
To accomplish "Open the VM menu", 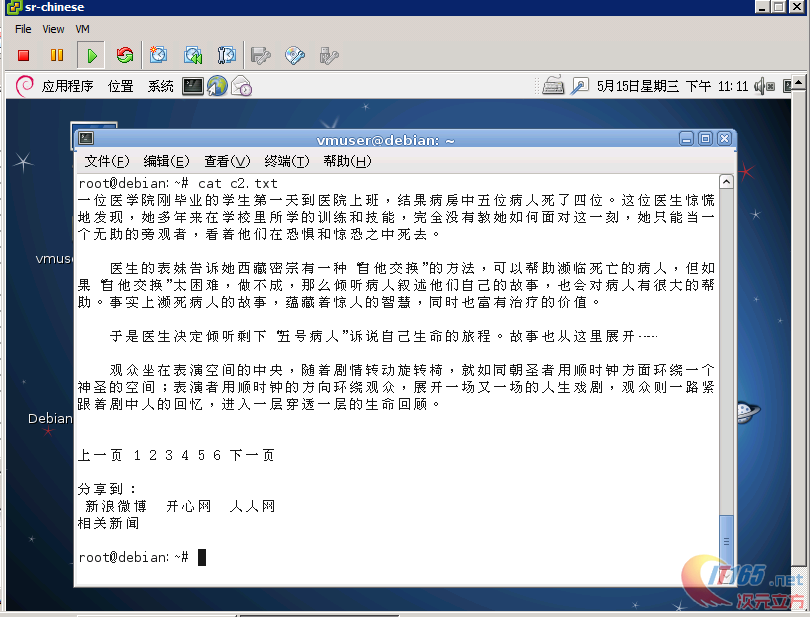I will (83, 29).
